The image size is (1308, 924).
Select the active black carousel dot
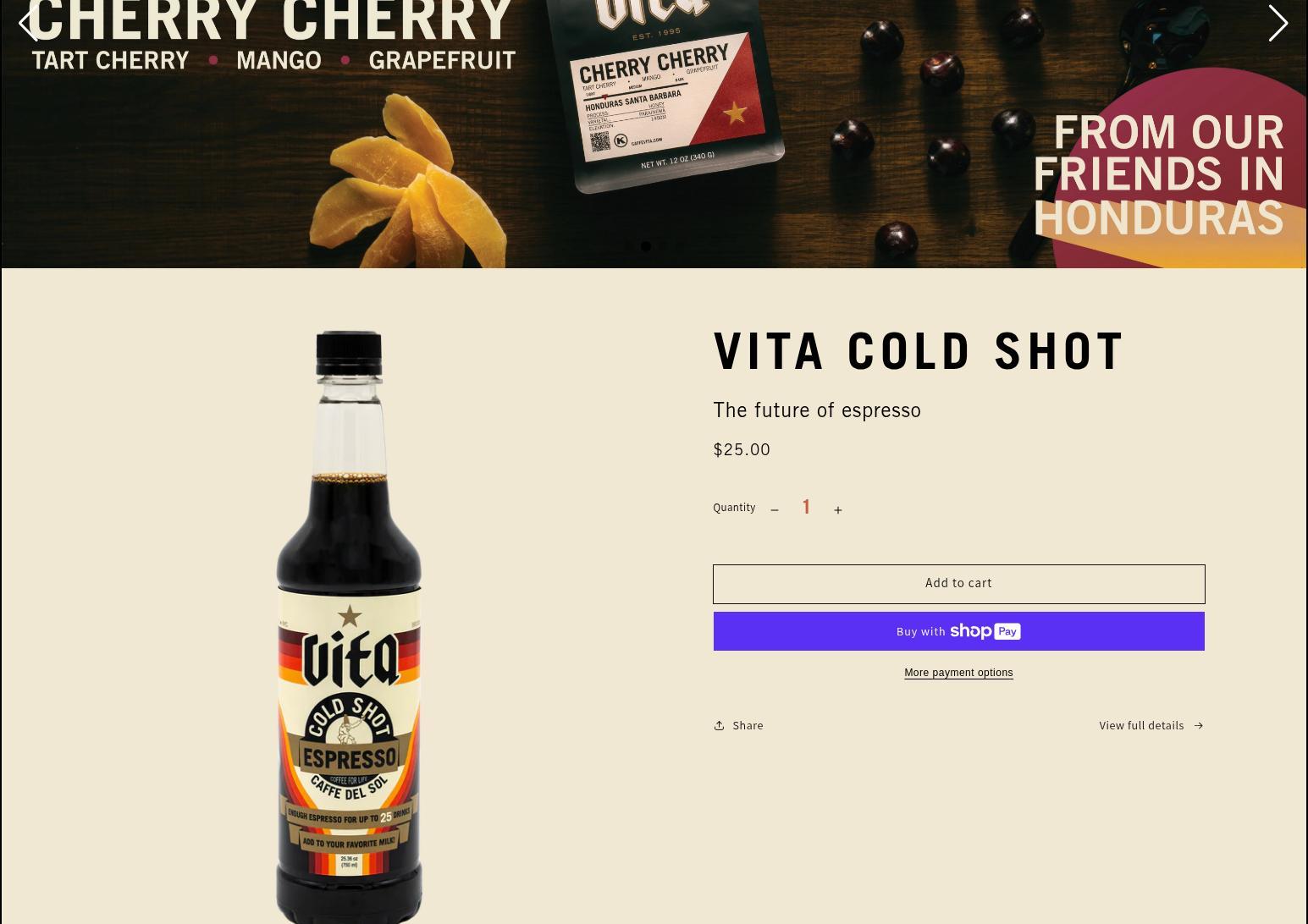(646, 246)
